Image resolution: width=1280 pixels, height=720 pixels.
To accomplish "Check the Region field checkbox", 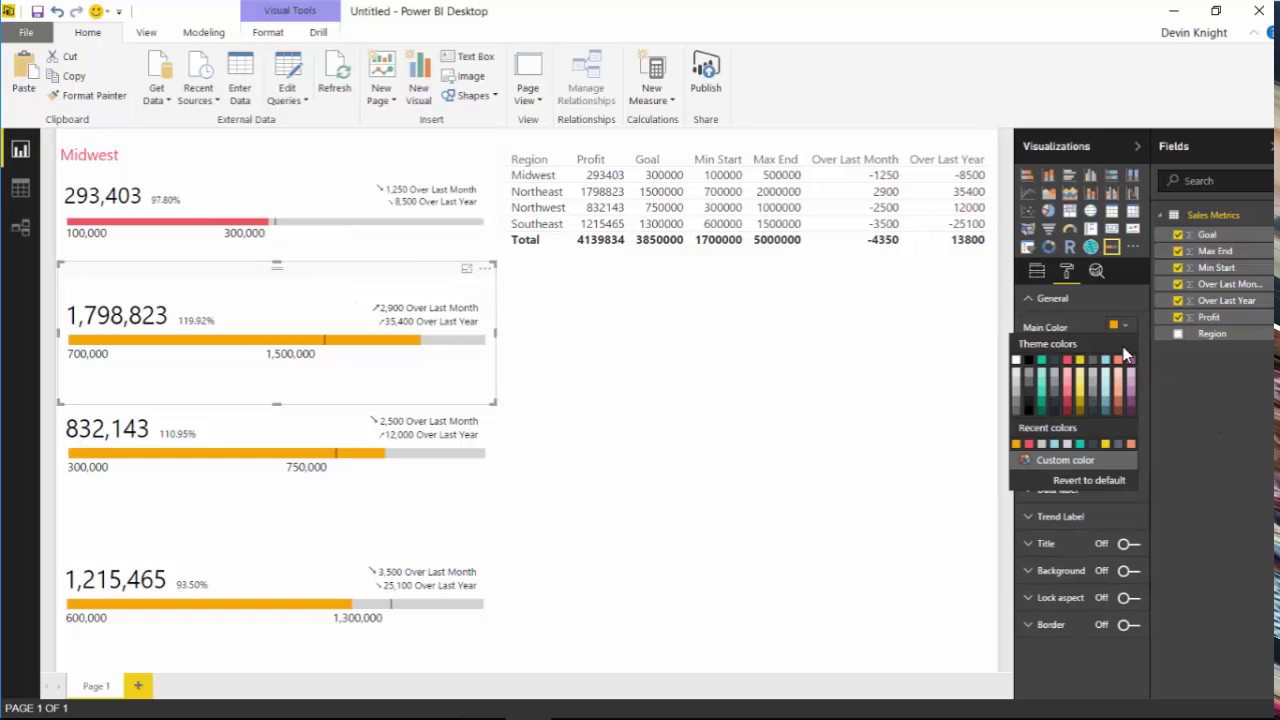I will coord(1178,334).
